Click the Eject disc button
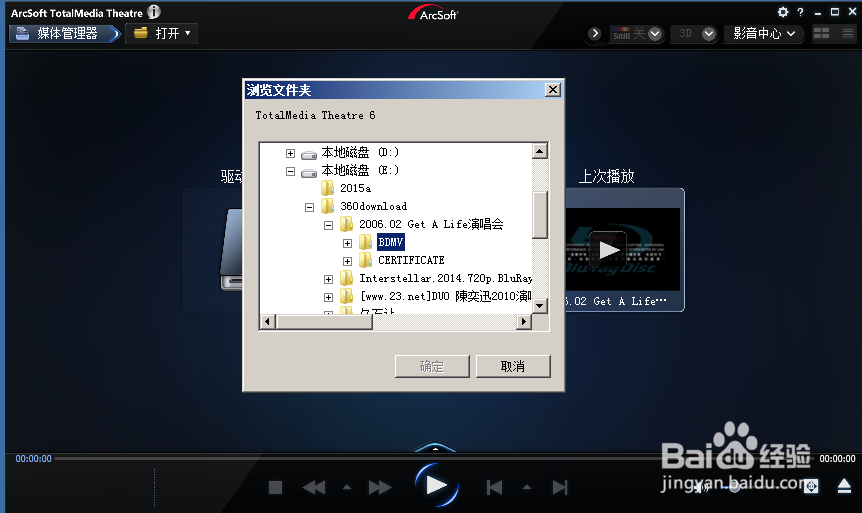862x513 pixels. pyautogui.click(x=844, y=486)
